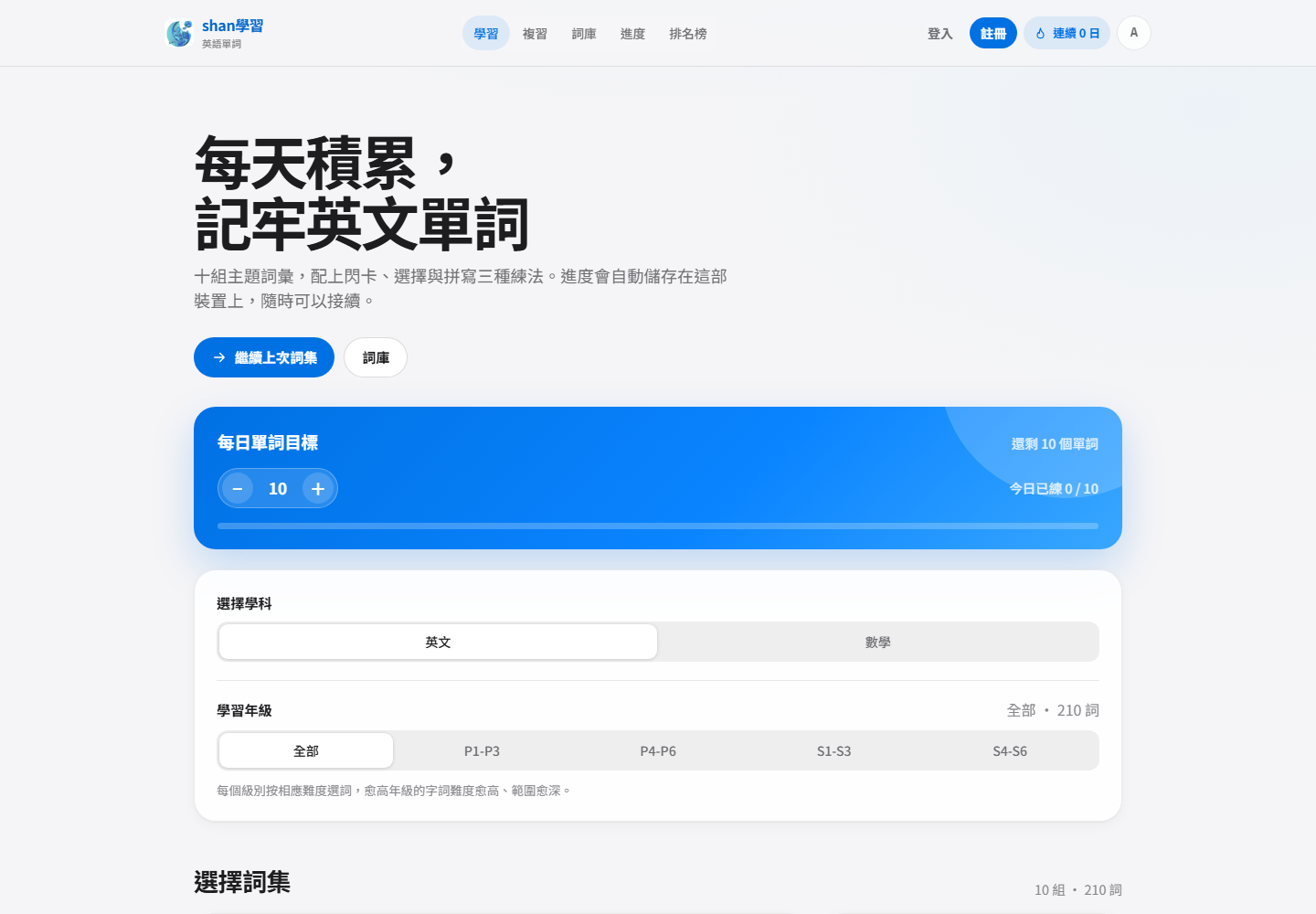The image size is (1316, 914).
Task: Open the 連續 0 日 streak badge
Action: pyautogui.click(x=1067, y=33)
